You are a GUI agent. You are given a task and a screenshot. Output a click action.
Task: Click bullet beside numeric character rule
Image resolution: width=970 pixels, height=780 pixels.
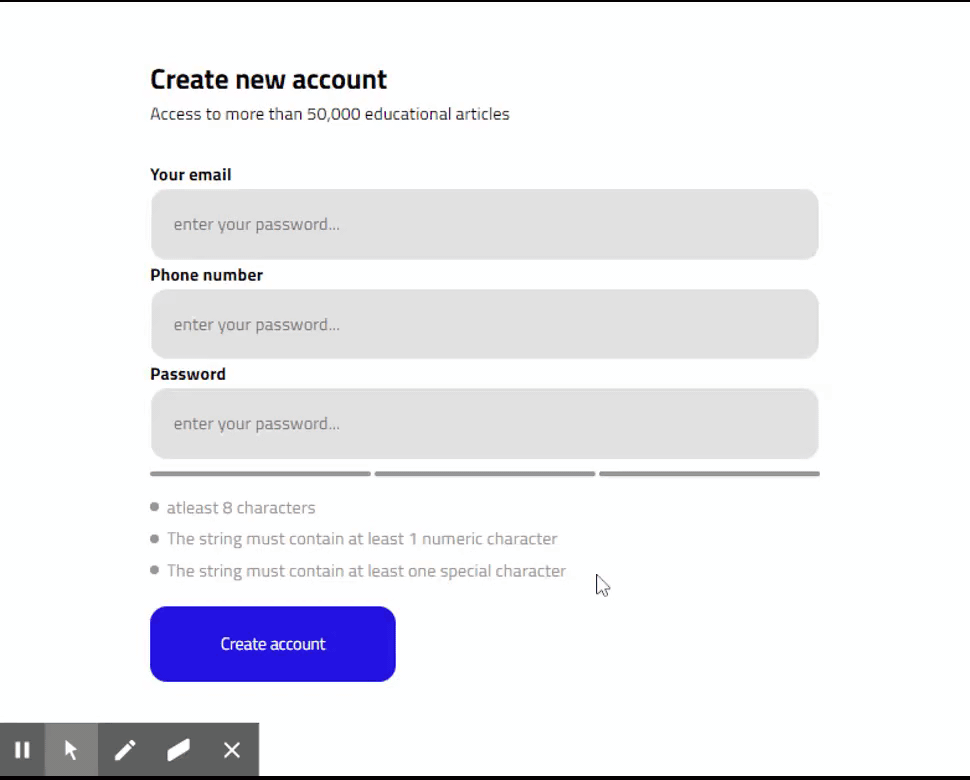[x=154, y=539]
